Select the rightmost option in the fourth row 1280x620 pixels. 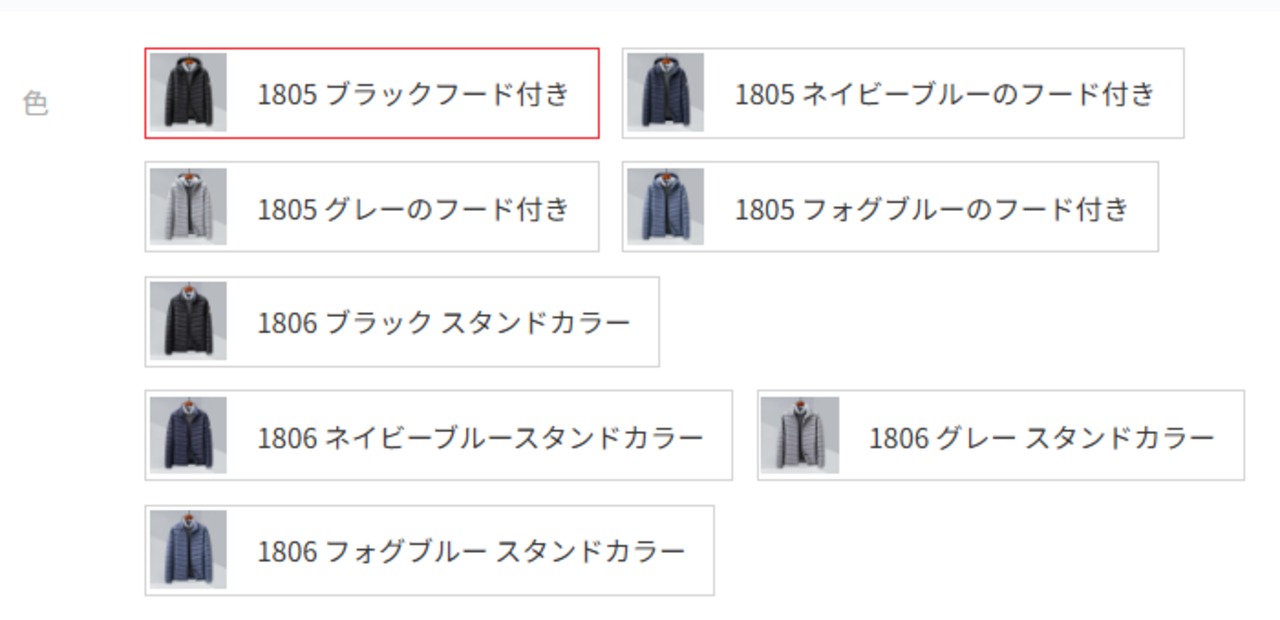pyautogui.click(x=1000, y=435)
